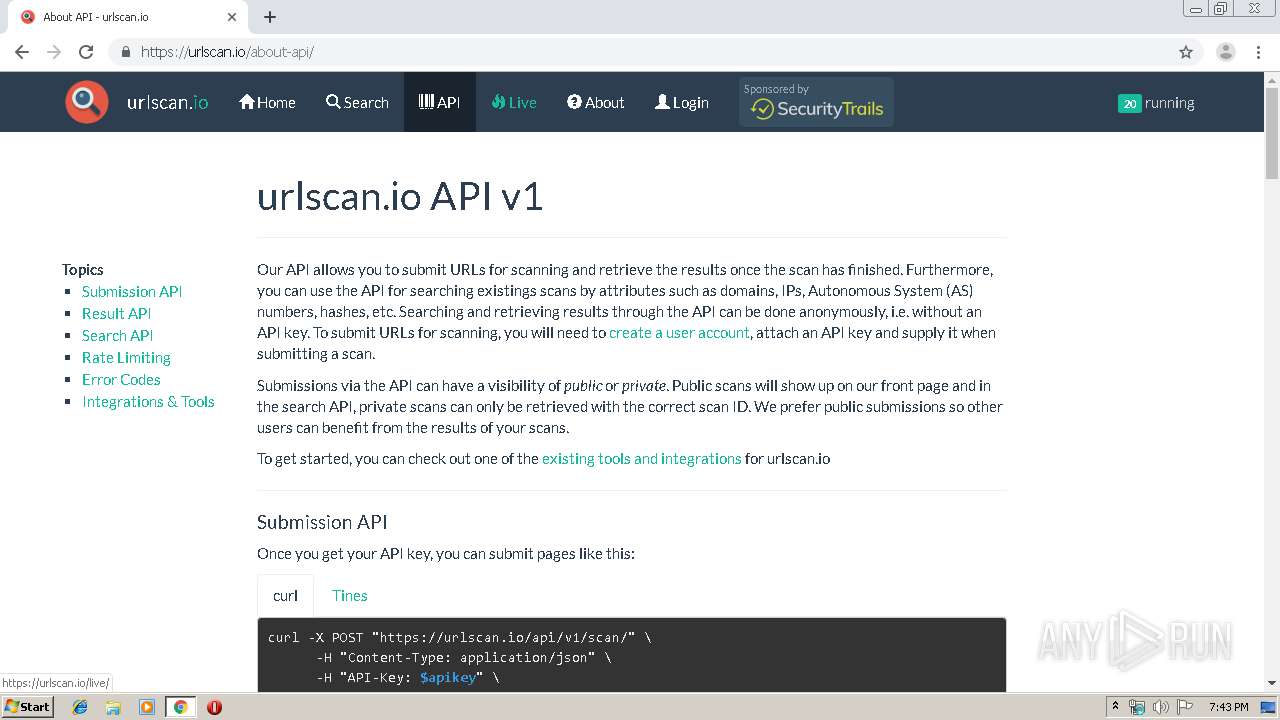
Task: Click the padlock site info icon
Action: (125, 52)
